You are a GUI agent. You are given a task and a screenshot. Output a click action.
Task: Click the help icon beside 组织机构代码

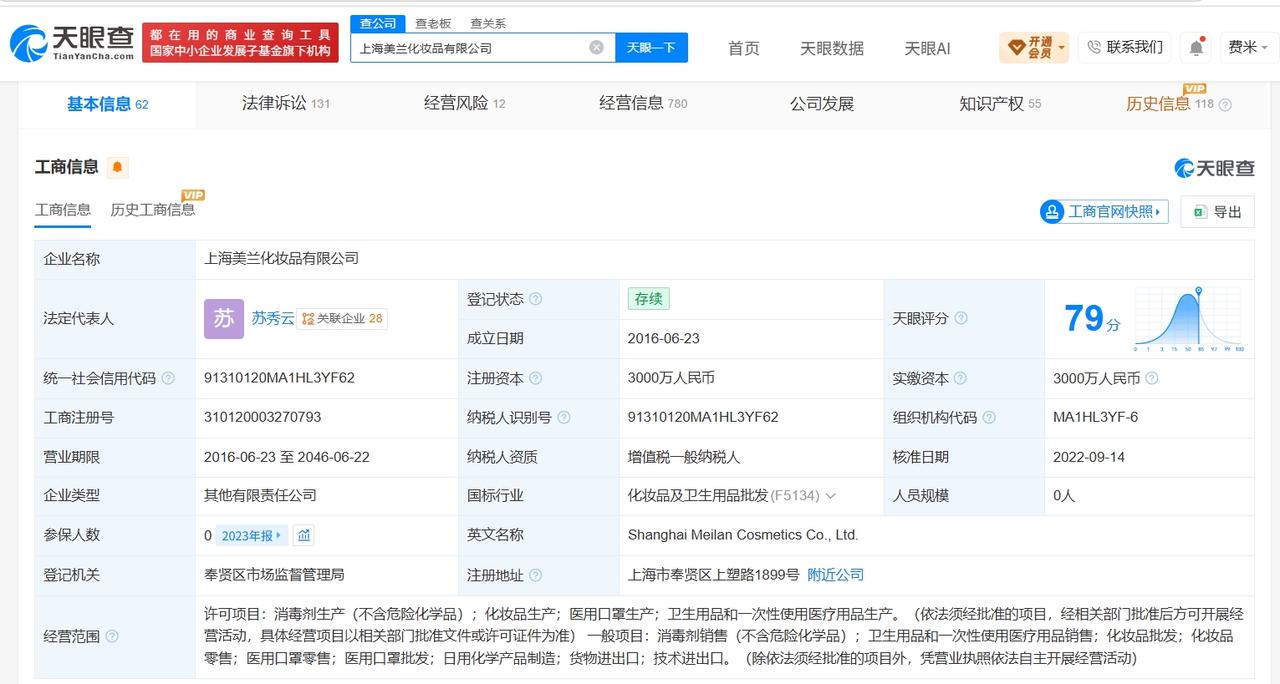(x=989, y=417)
